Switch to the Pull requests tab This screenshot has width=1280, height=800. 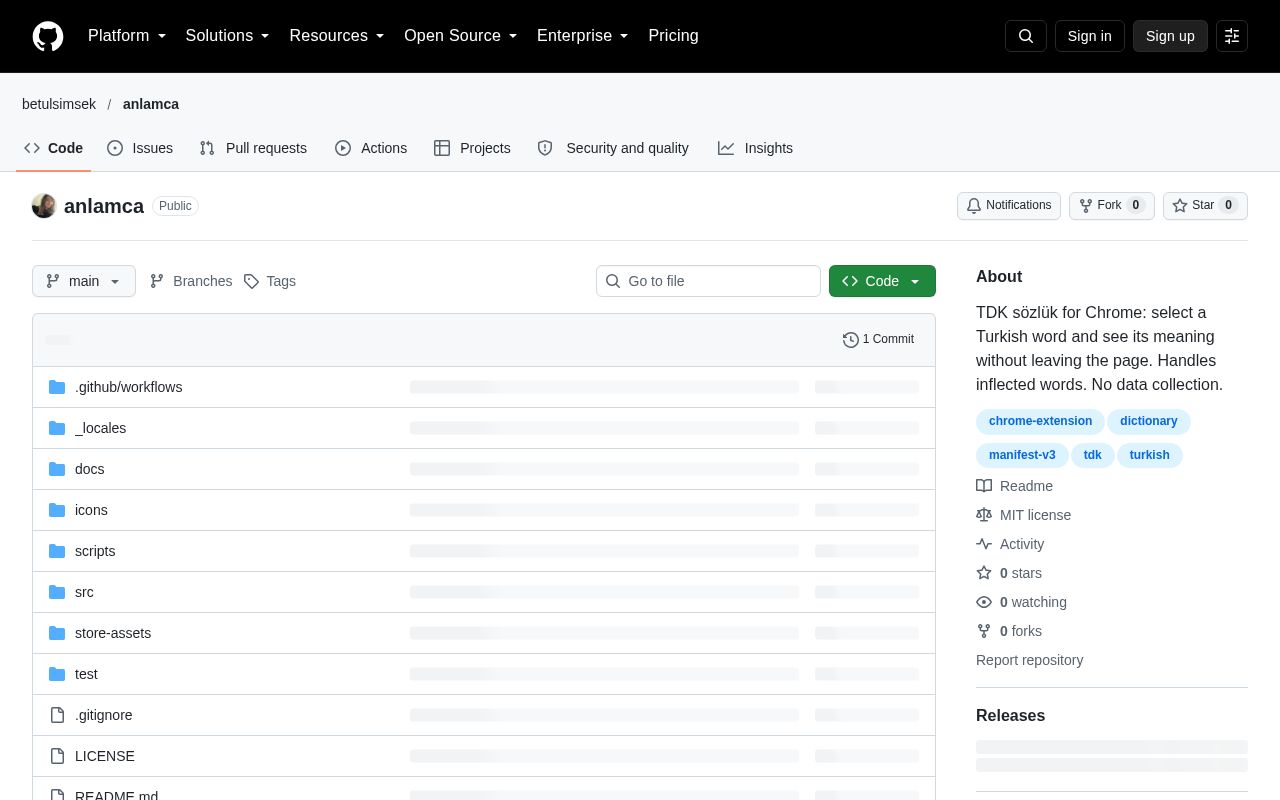253,148
